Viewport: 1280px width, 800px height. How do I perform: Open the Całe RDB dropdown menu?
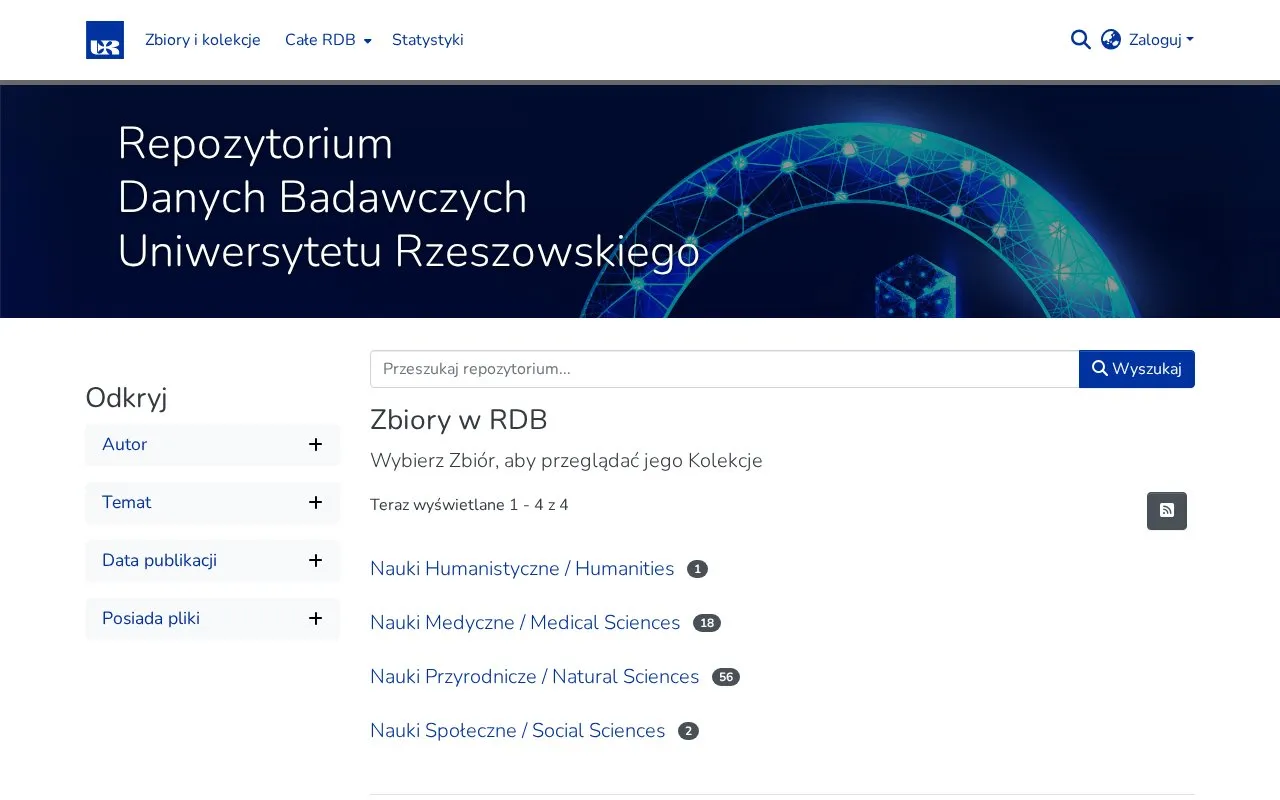tap(328, 40)
